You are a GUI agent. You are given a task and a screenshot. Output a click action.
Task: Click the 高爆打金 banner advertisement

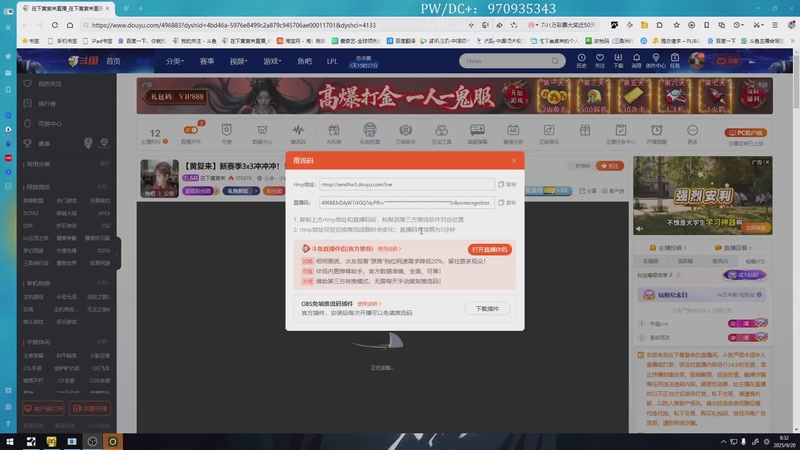click(x=455, y=95)
